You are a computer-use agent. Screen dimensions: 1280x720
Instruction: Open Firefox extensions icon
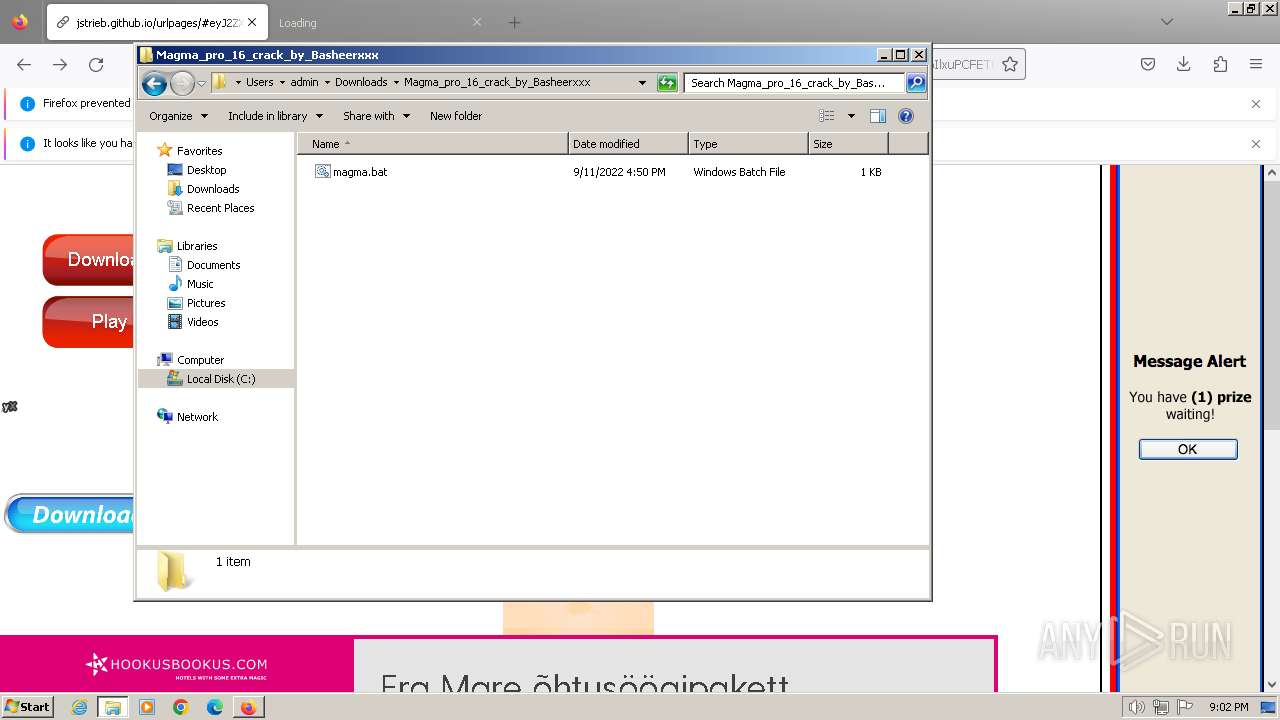pyautogui.click(x=1220, y=64)
